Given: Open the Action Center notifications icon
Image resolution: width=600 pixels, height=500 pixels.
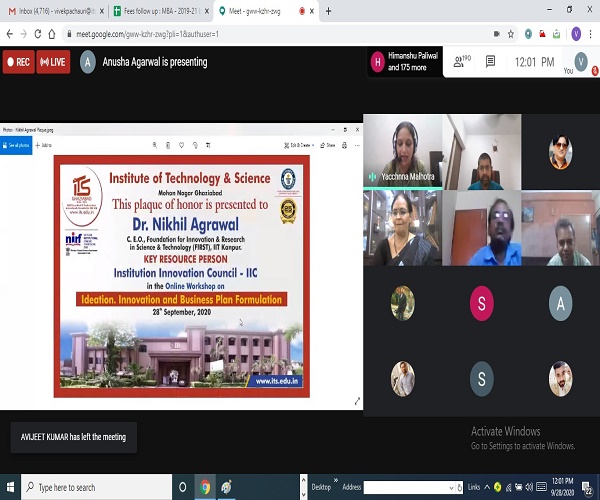Looking at the screenshot, I should tap(587, 488).
